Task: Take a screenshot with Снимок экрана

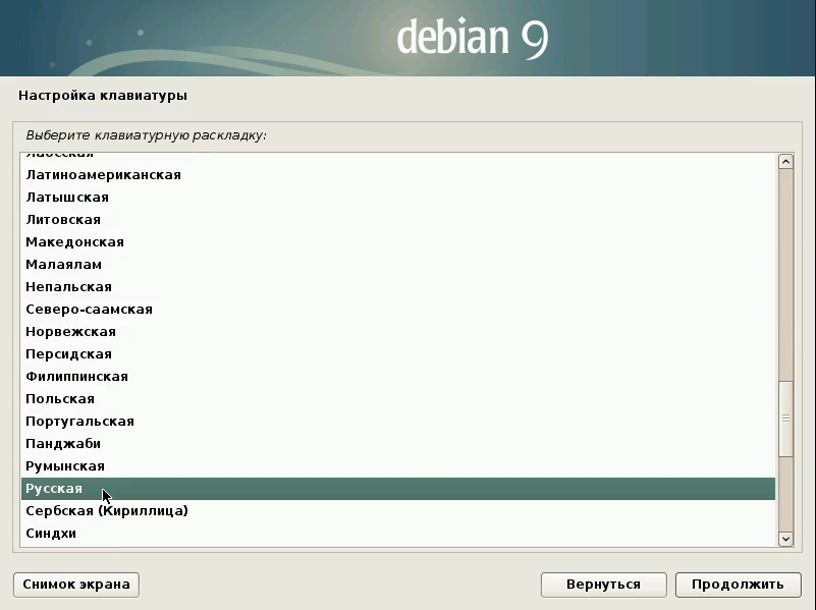Action: 77,584
